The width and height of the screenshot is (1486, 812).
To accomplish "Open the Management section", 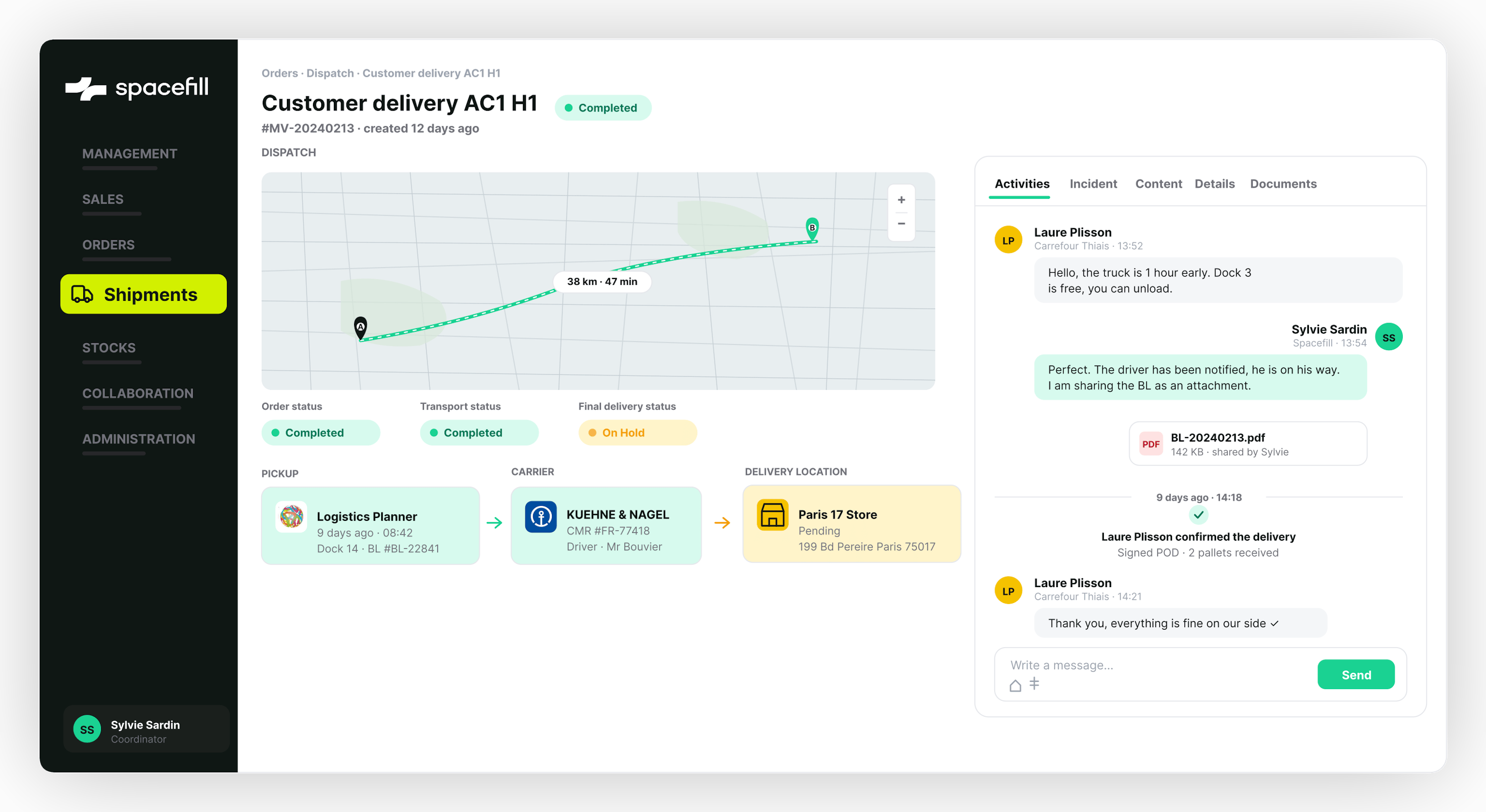I will click(129, 153).
